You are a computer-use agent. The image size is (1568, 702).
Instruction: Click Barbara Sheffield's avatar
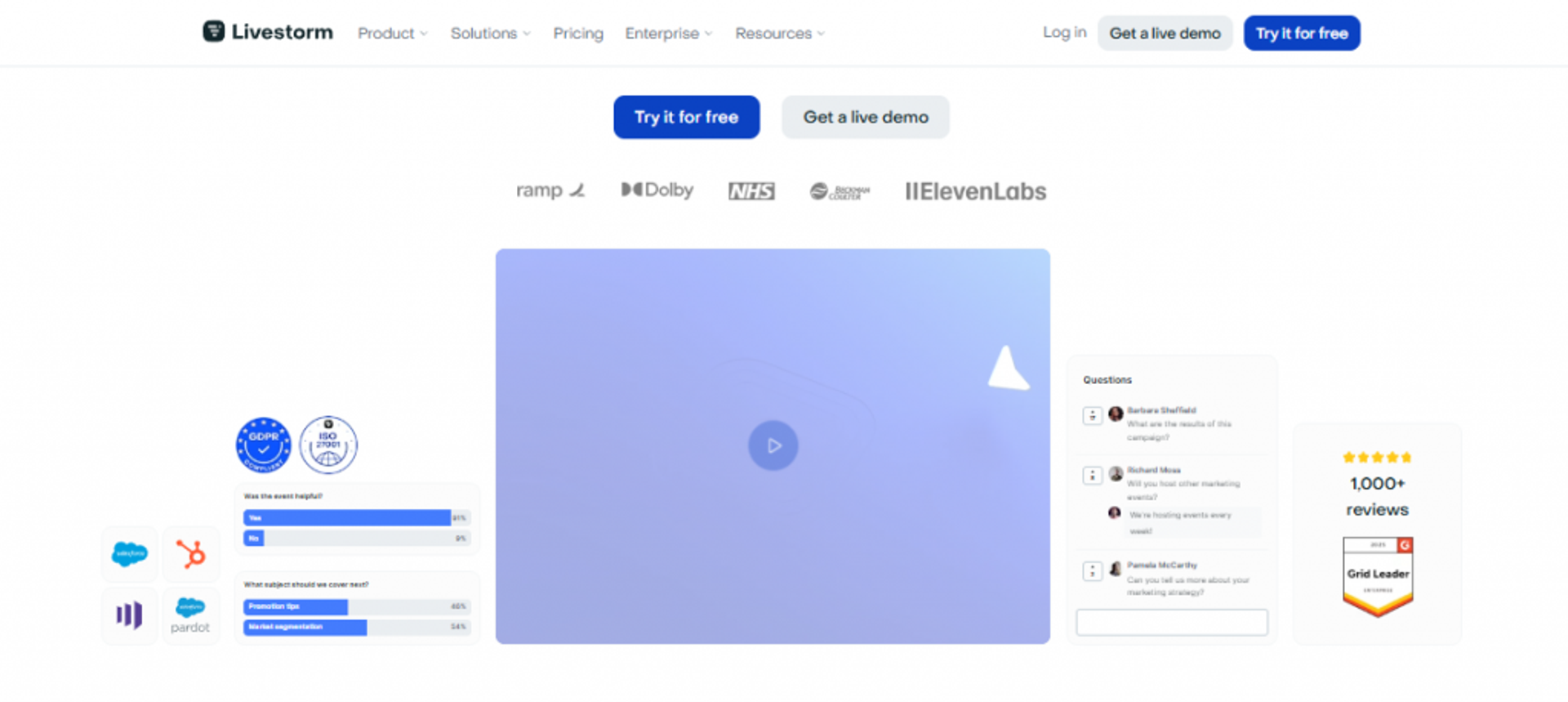pos(1116,414)
